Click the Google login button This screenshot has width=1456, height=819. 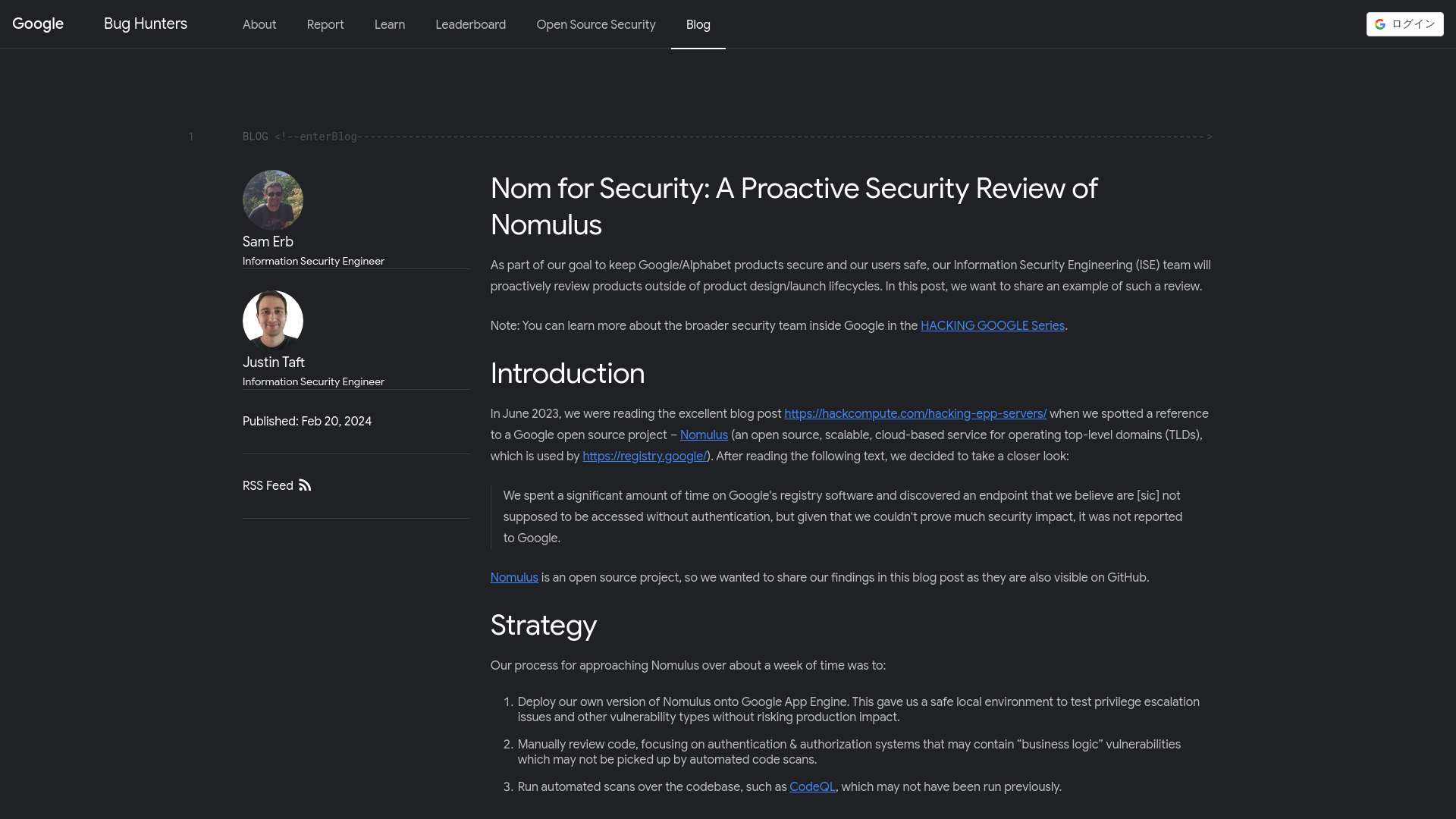[x=1404, y=24]
